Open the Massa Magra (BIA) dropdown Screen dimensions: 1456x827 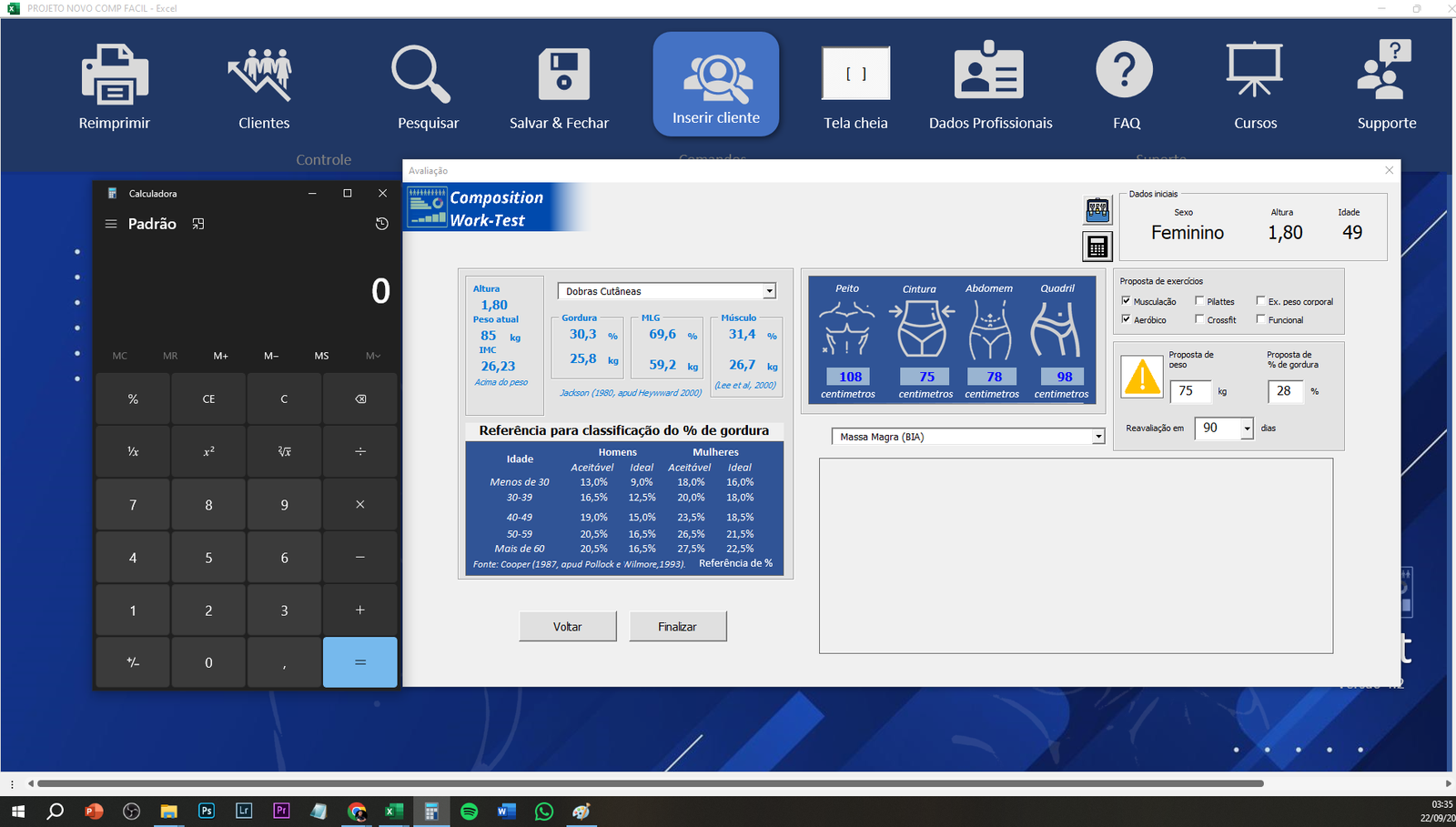1098,437
